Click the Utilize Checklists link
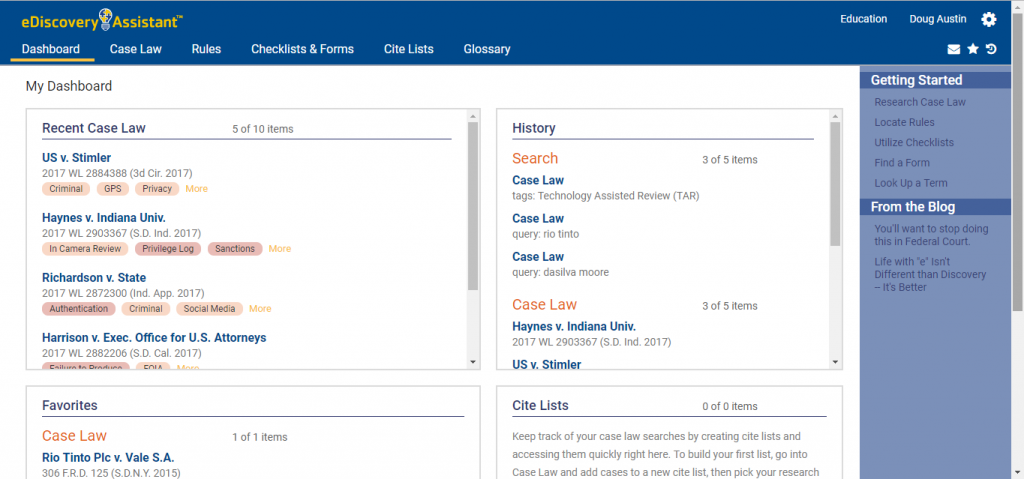This screenshot has height=479, width=1024. pyautogui.click(x=914, y=142)
